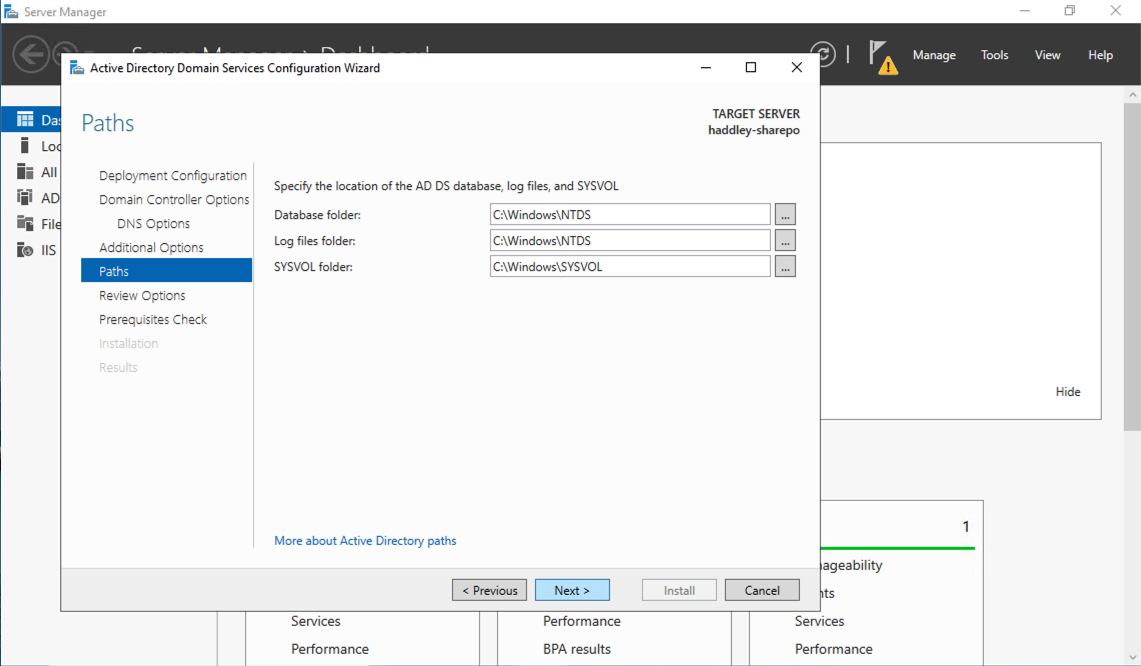Screen dimensions: 1141x666
Task: Cancel the configuration wizard
Action: tap(762, 590)
